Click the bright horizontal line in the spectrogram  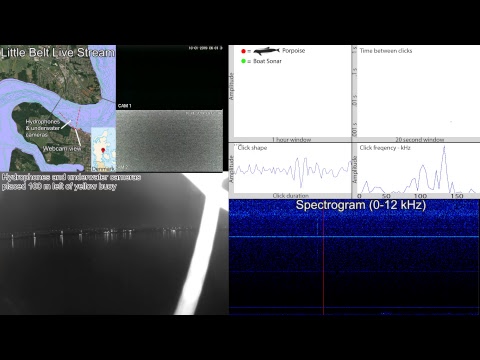click(354, 237)
